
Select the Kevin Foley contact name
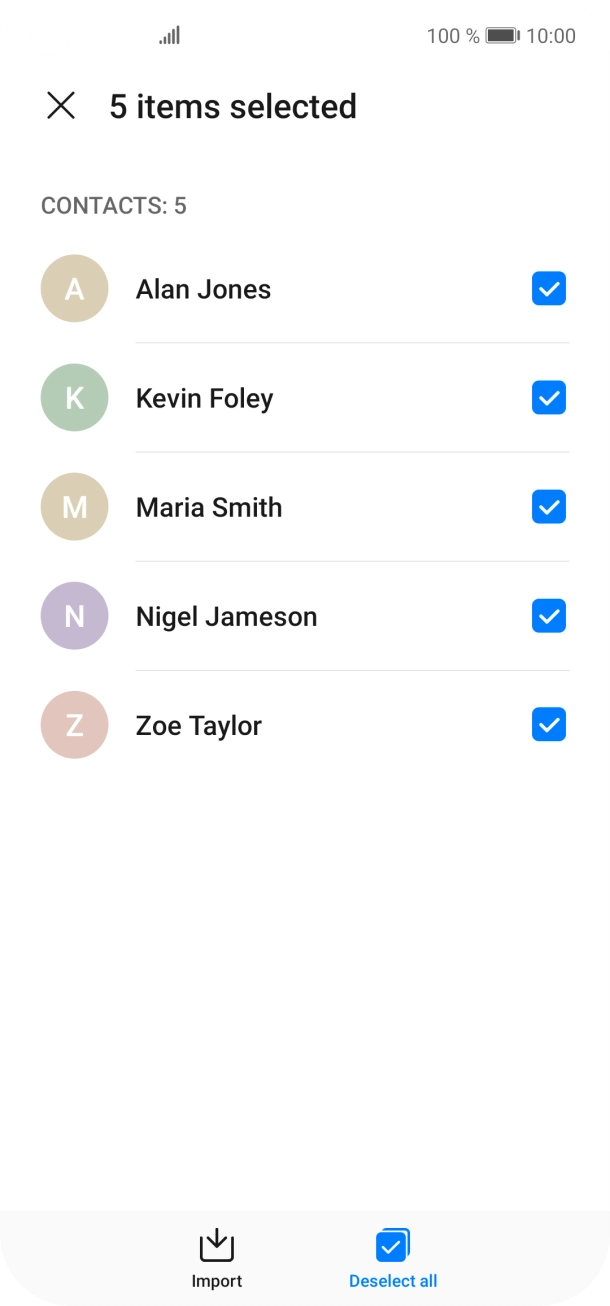204,398
